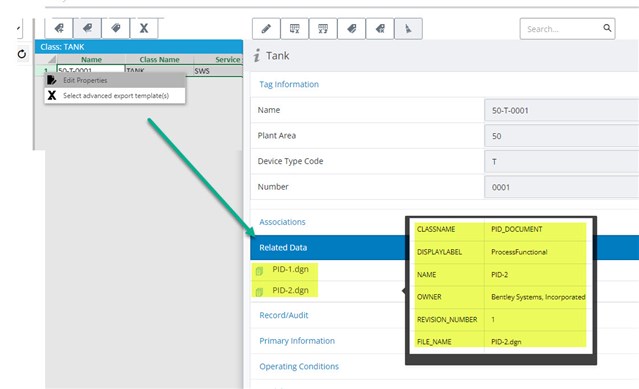This screenshot has width=639, height=389.
Task: Click the Excel X icon in left toolbar
Action: (144, 28)
